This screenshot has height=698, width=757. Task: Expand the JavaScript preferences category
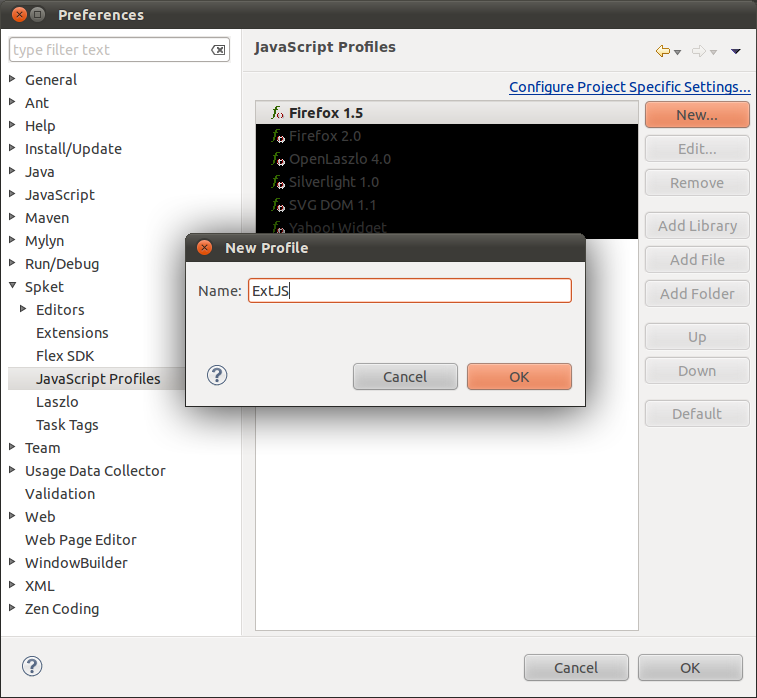pos(12,195)
